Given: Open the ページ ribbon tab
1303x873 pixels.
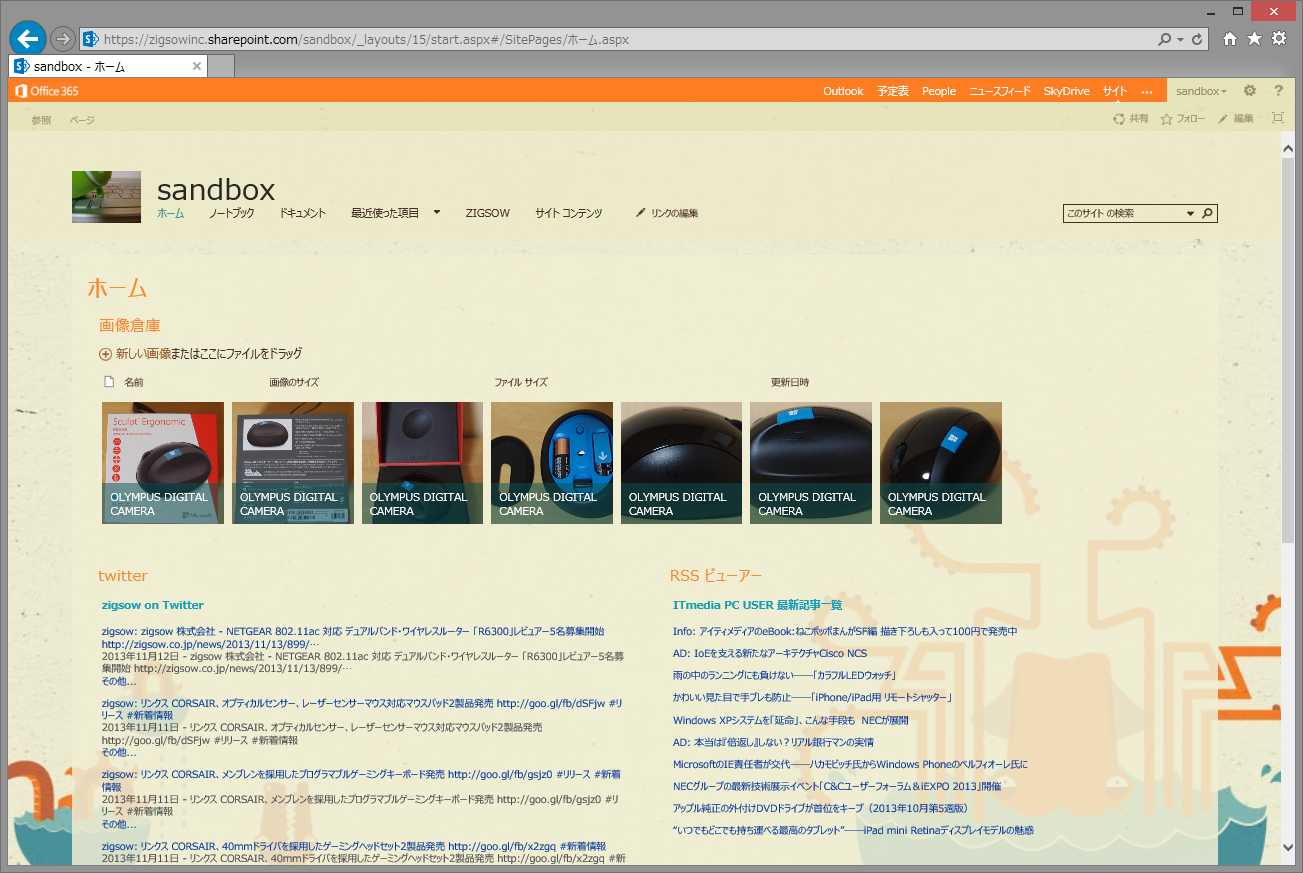Looking at the screenshot, I should coord(82,120).
